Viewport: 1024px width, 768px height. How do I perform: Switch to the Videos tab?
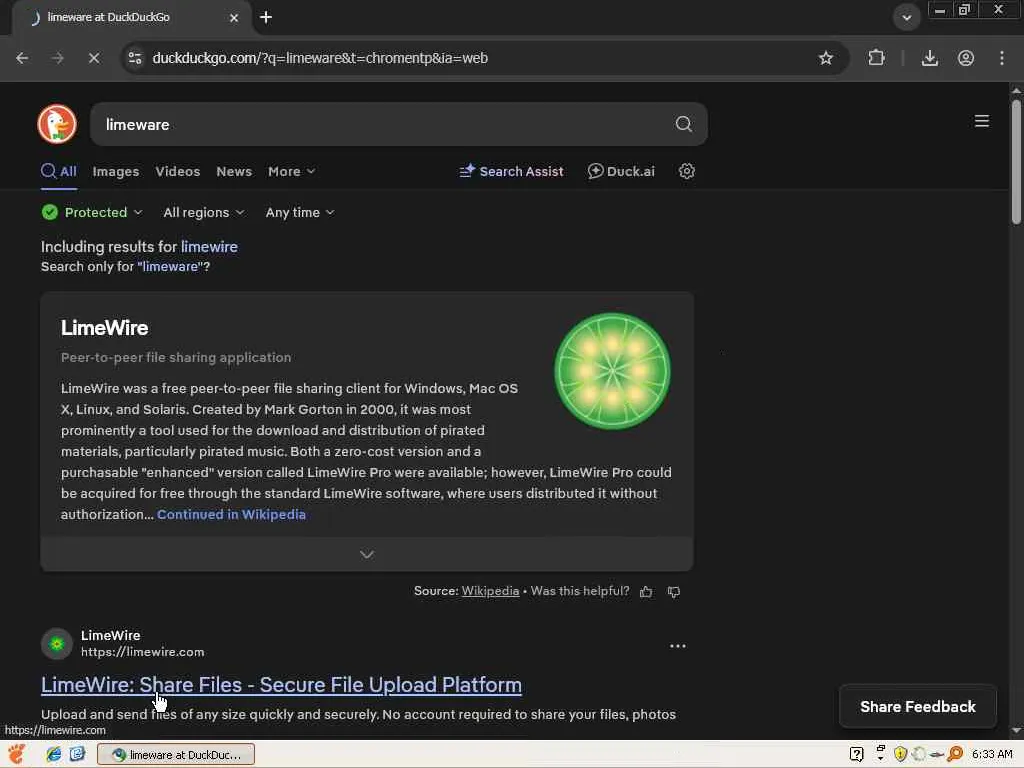pos(178,171)
